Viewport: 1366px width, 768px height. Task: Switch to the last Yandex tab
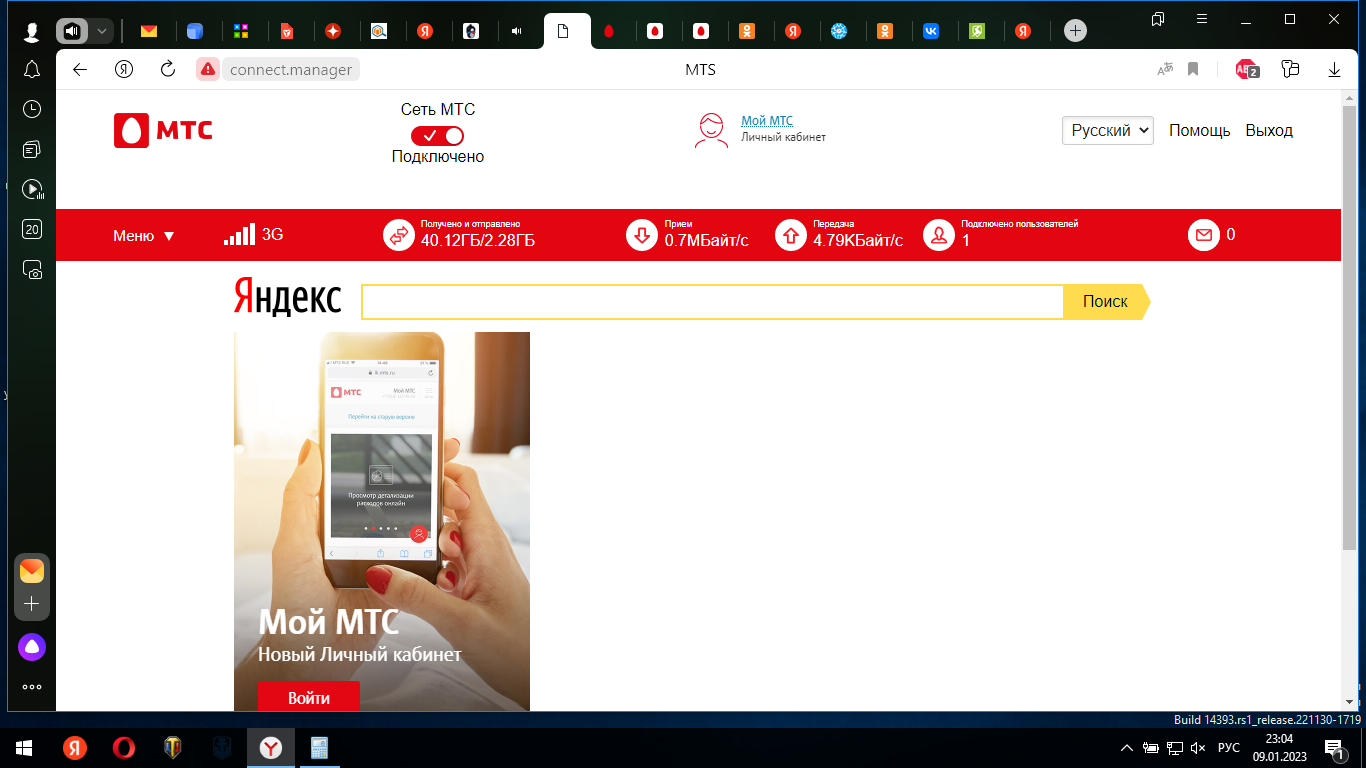point(1023,31)
